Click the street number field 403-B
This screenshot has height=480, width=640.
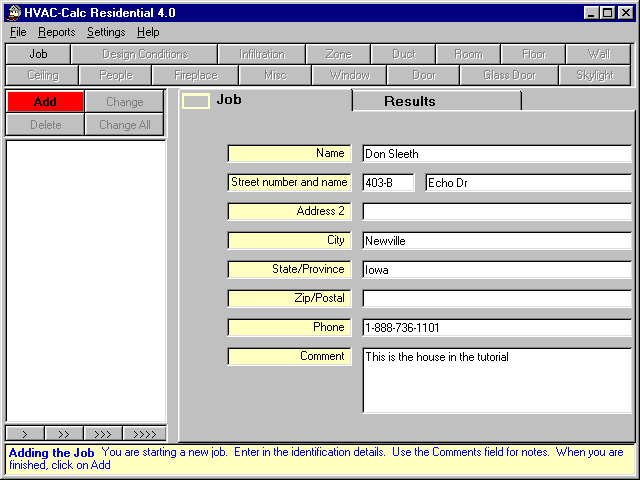pyautogui.click(x=388, y=183)
